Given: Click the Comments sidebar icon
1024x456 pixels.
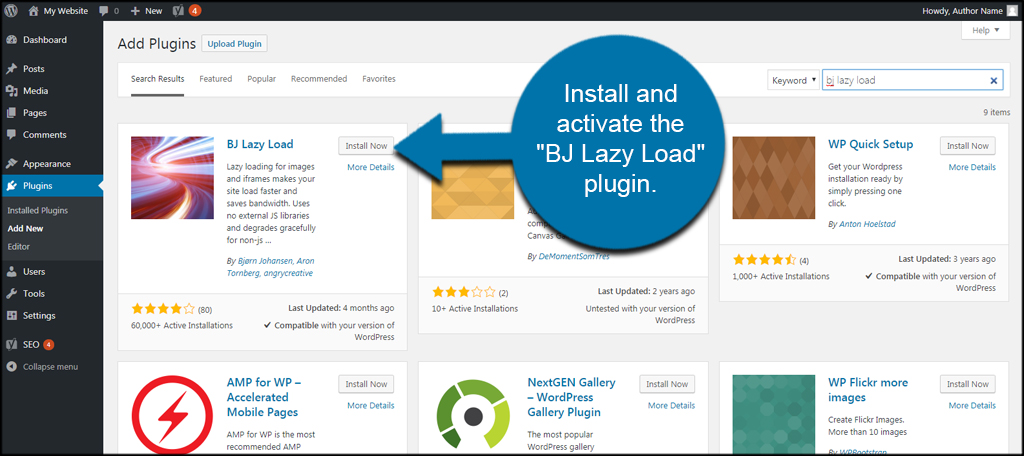Looking at the screenshot, I should point(12,135).
